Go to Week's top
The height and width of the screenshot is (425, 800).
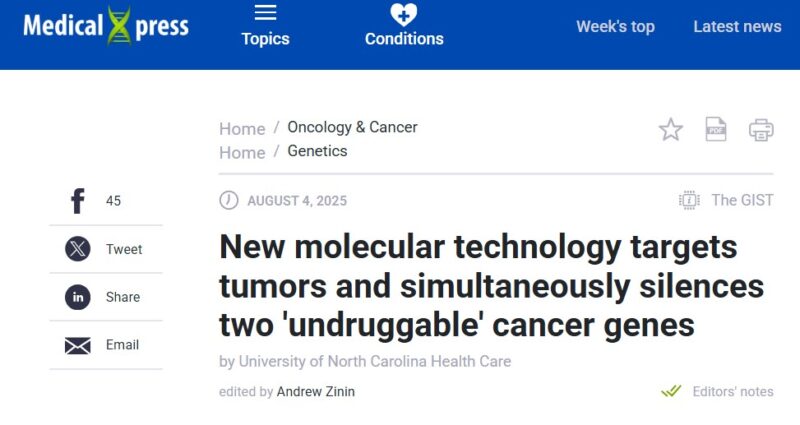(x=615, y=27)
